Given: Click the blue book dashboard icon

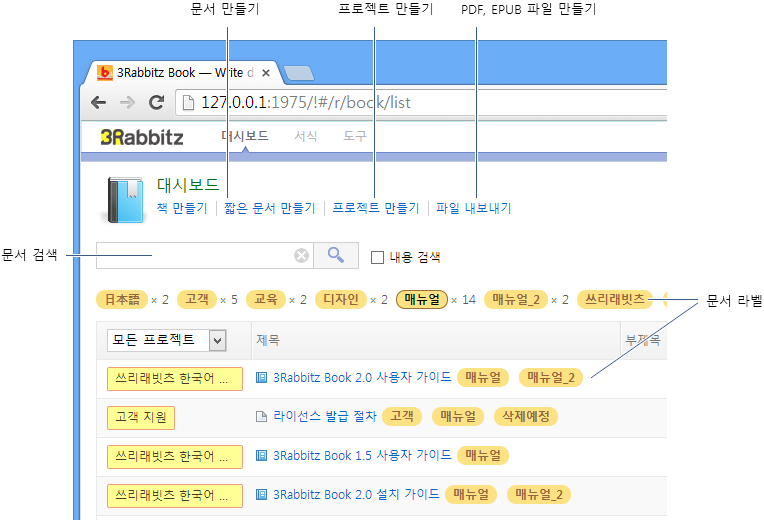Looking at the screenshot, I should pyautogui.click(x=125, y=200).
